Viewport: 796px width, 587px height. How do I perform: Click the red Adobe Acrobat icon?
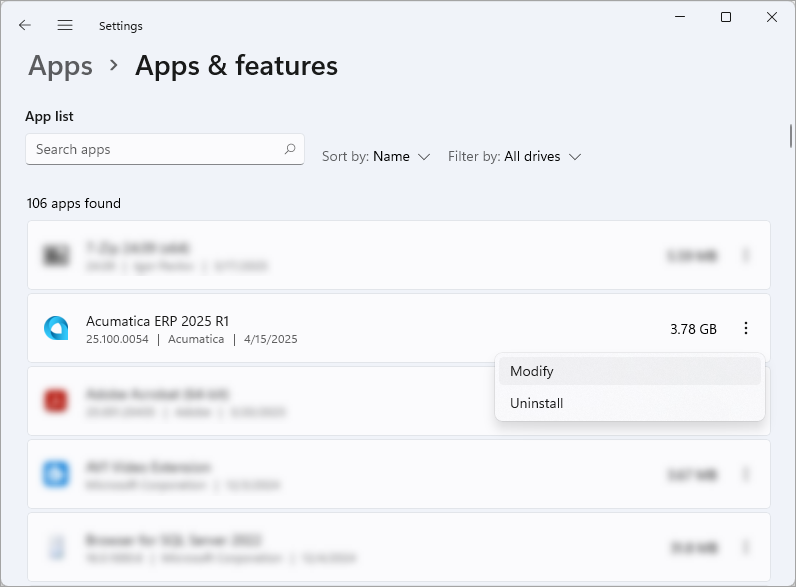coord(56,401)
